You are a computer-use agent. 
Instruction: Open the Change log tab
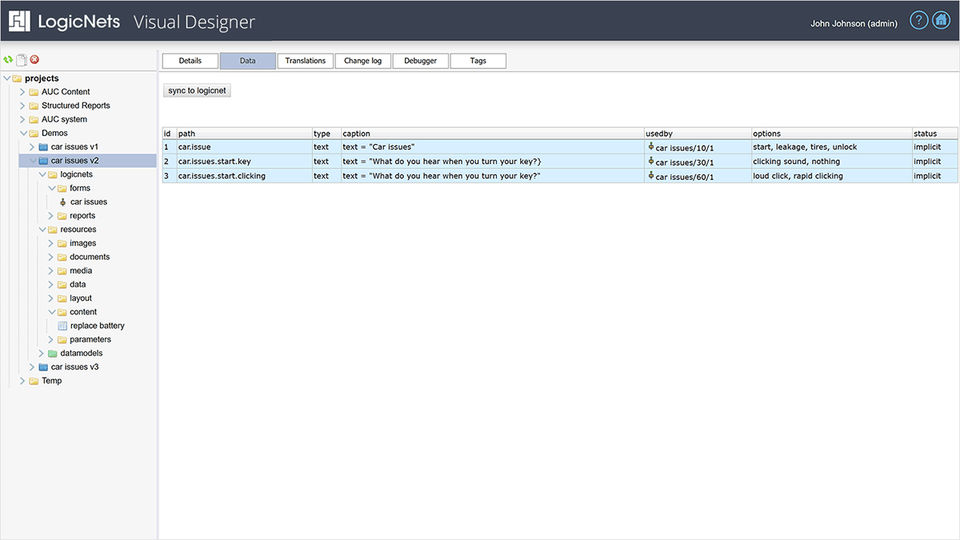coord(362,61)
